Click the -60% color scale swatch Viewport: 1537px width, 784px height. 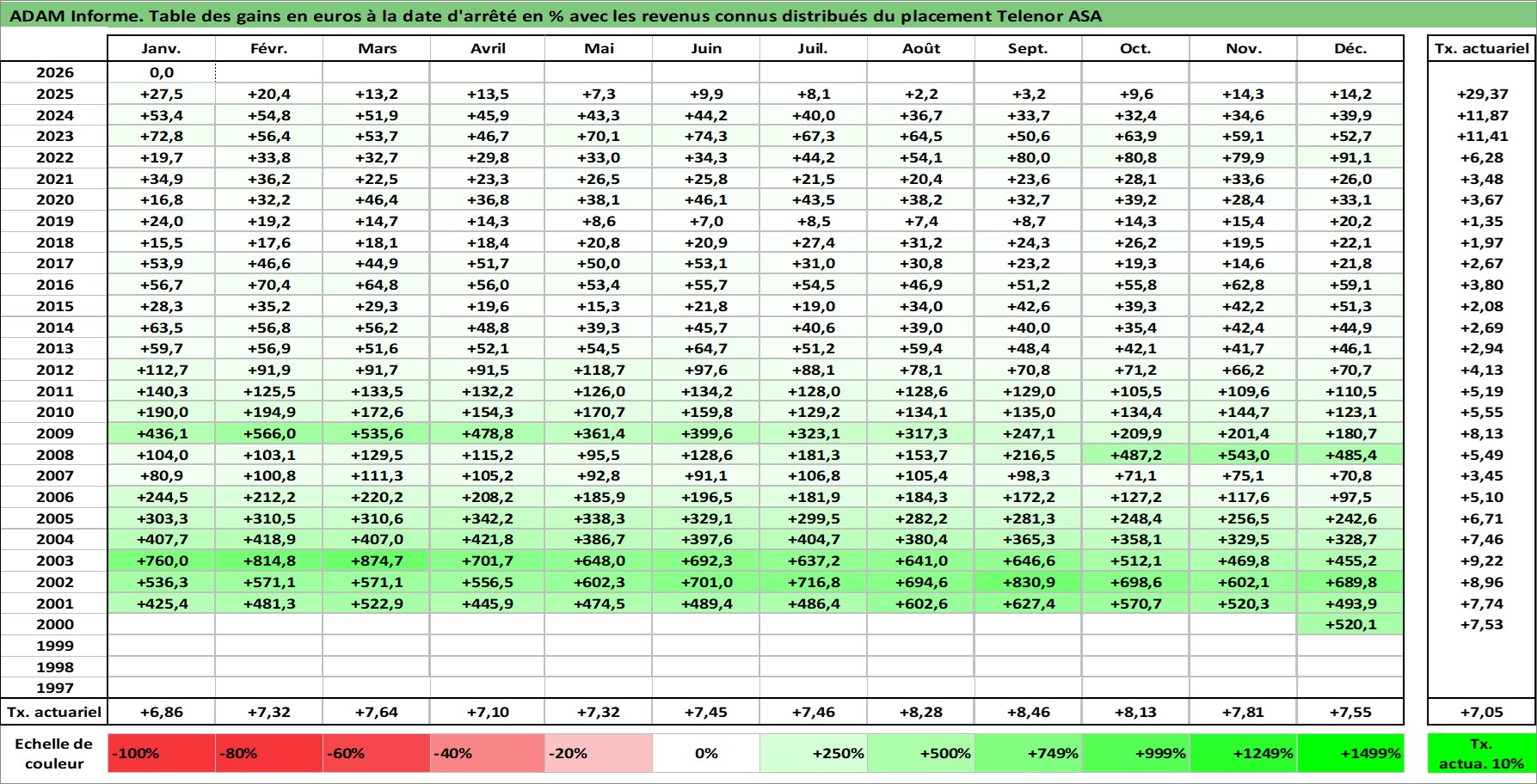tap(377, 753)
